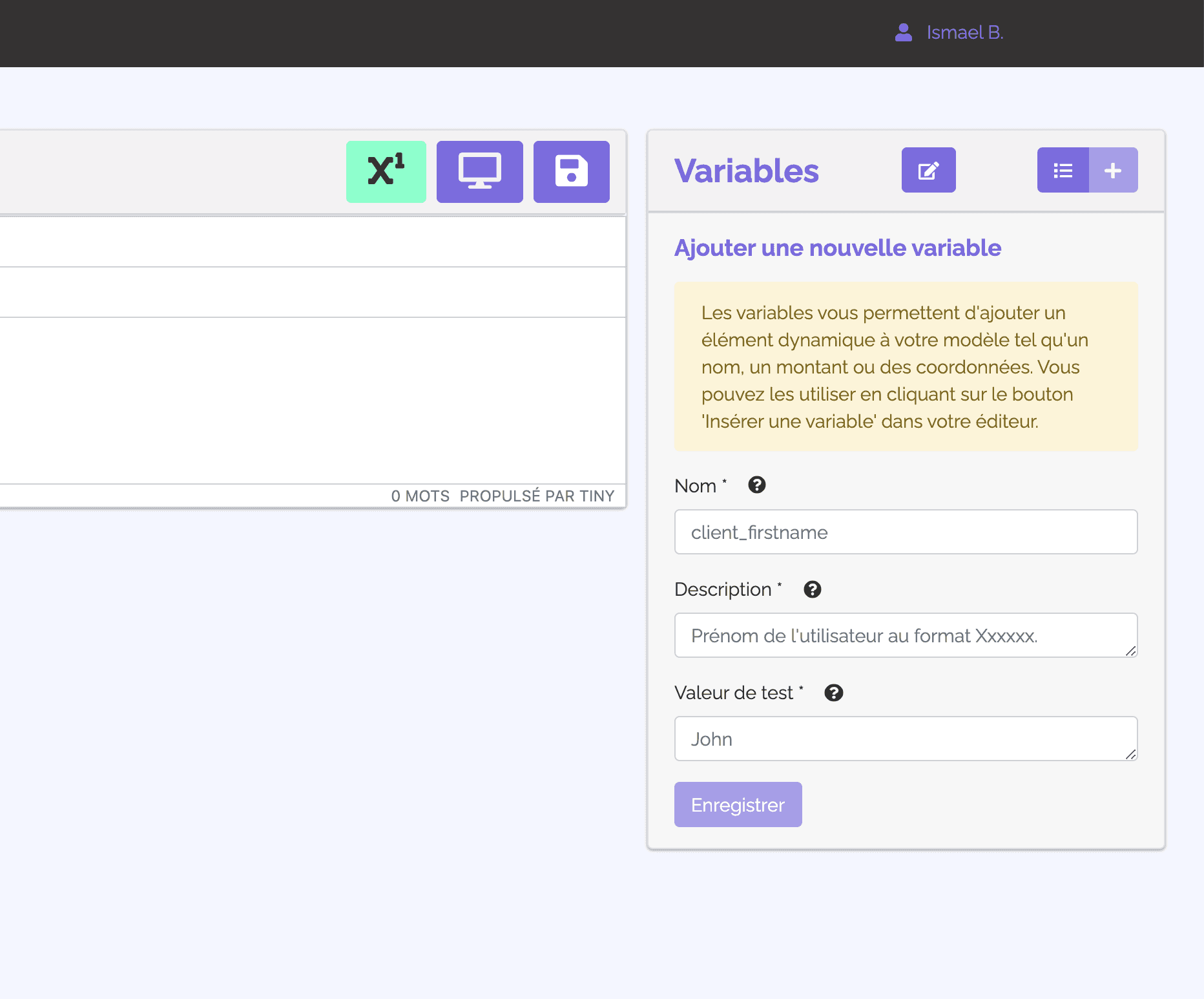Focus the Description text area
The height and width of the screenshot is (999, 1204).
coord(906,635)
